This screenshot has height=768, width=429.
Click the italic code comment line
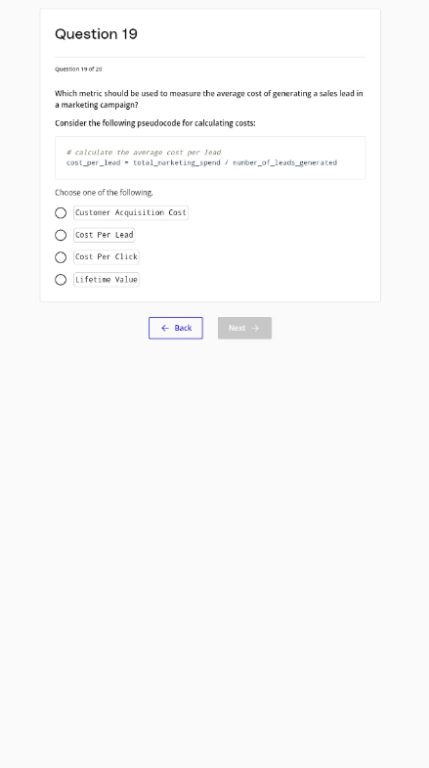pyautogui.click(x=143, y=152)
